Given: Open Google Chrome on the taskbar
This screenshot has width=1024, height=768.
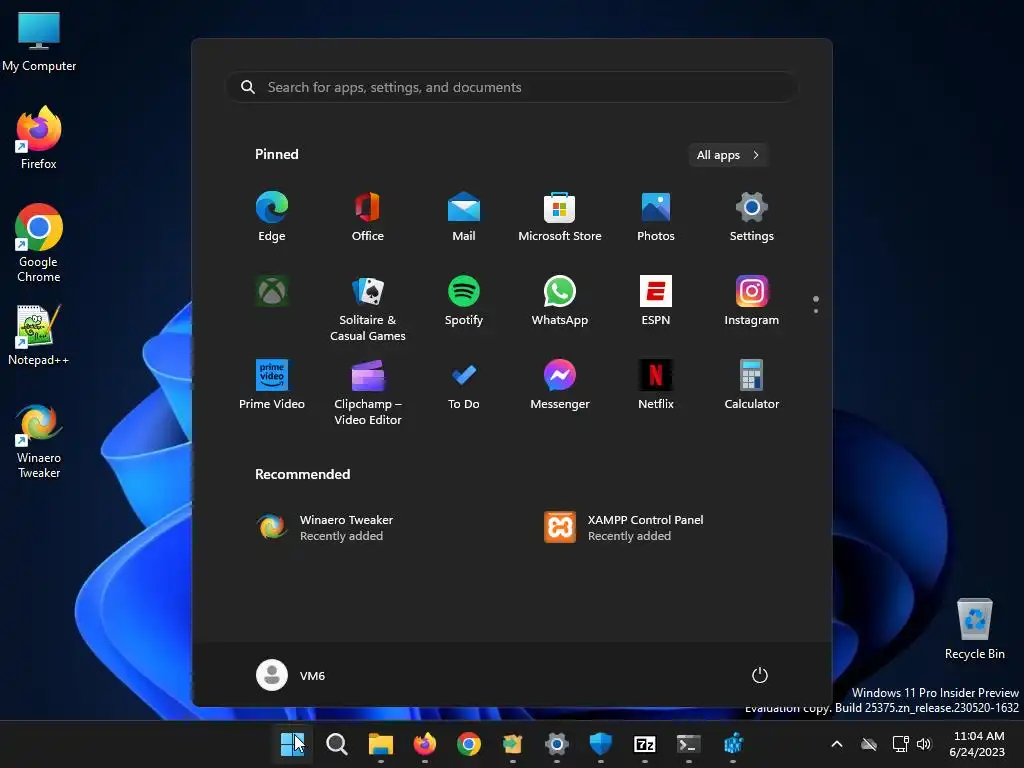Looking at the screenshot, I should (x=468, y=744).
